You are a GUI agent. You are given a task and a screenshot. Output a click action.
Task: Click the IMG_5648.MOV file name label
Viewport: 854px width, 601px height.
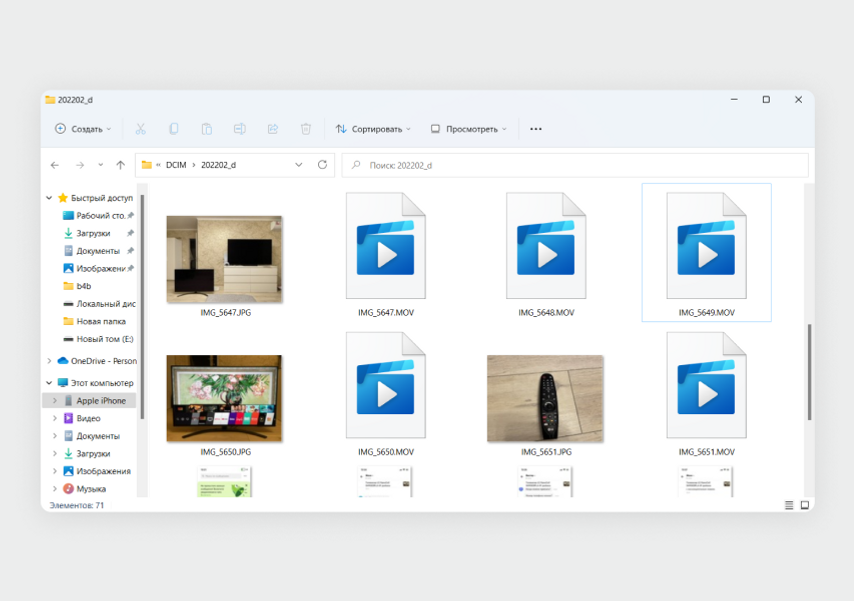tap(546, 313)
